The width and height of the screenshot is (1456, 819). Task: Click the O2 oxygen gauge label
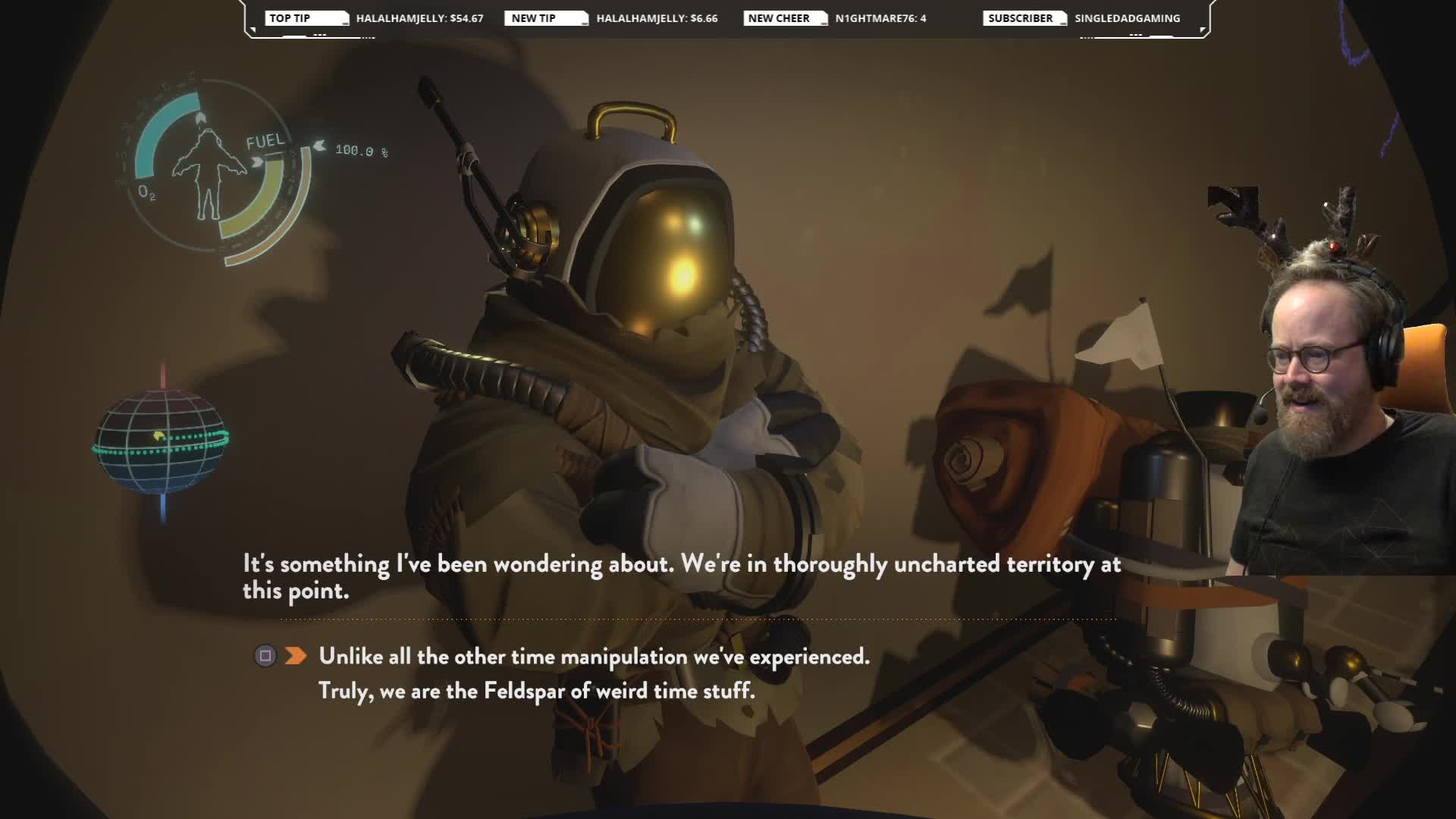click(147, 193)
